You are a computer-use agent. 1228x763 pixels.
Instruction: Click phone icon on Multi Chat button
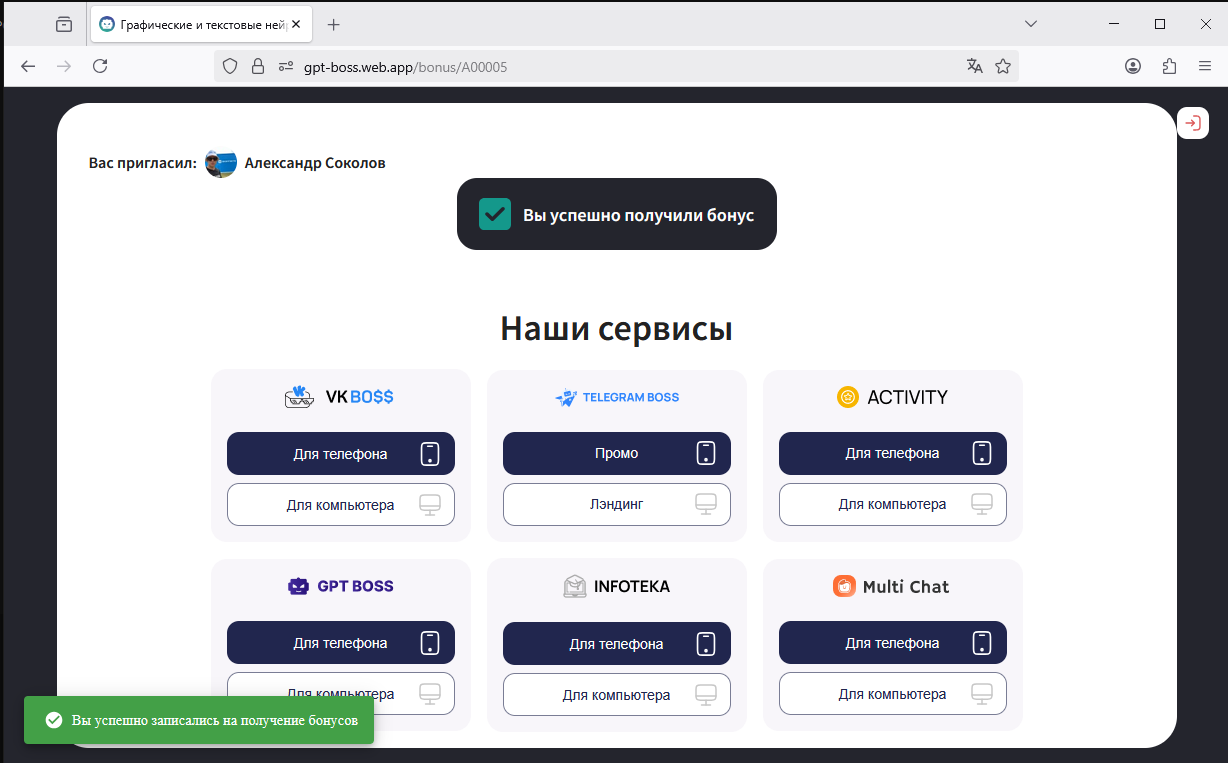[983, 643]
